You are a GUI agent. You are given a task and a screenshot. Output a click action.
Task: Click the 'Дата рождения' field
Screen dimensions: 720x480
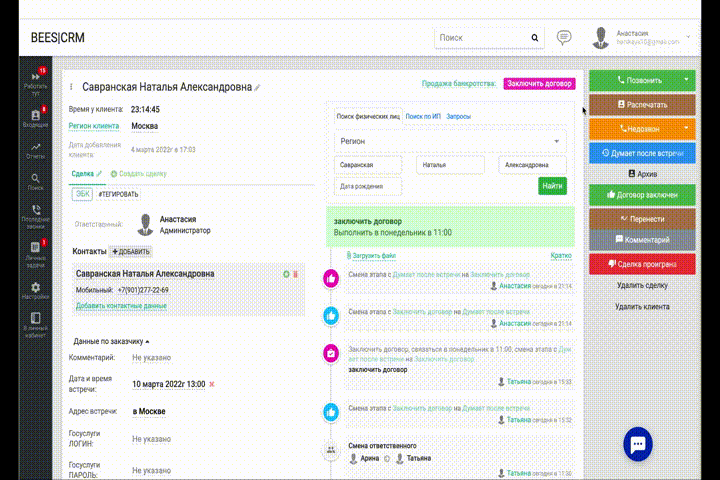pos(368,186)
